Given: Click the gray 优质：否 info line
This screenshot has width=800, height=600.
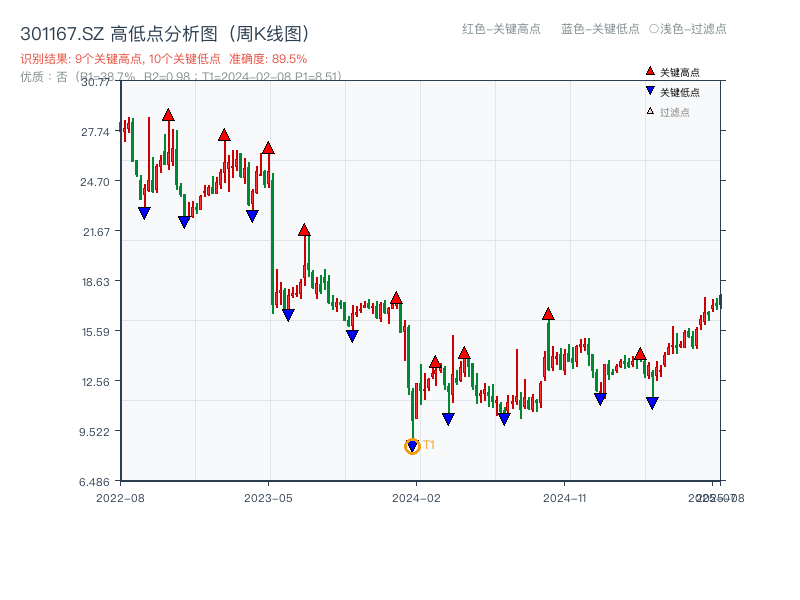Looking at the screenshot, I should tap(181, 77).
